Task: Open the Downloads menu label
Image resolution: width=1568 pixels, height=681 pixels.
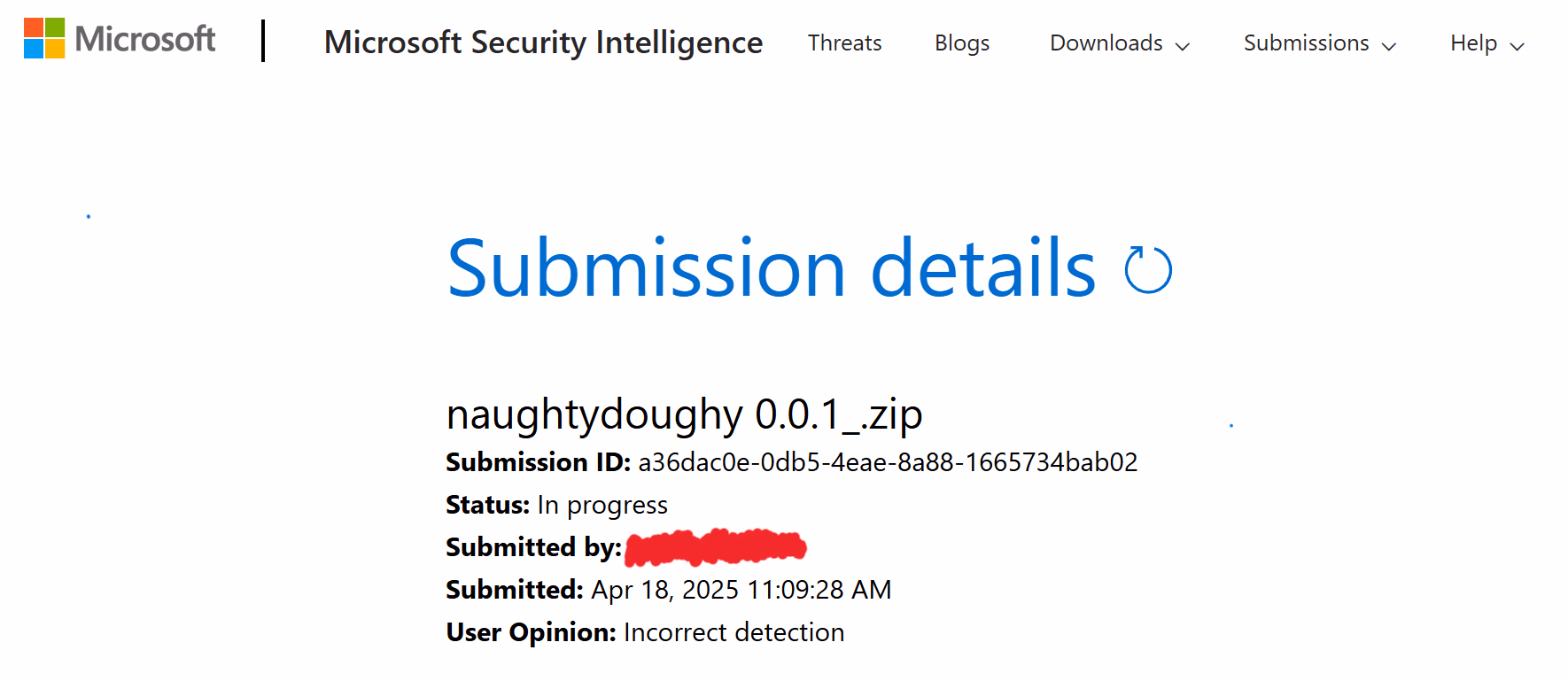Action: pyautogui.click(x=1106, y=43)
